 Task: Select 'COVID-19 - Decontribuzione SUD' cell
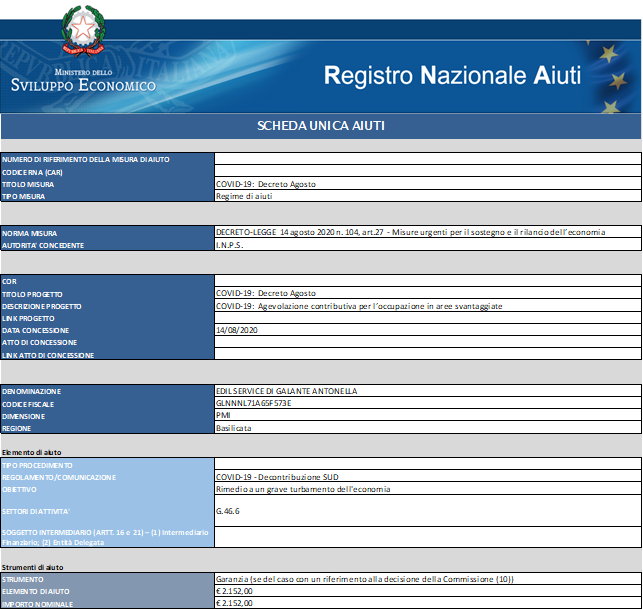click(x=428, y=476)
